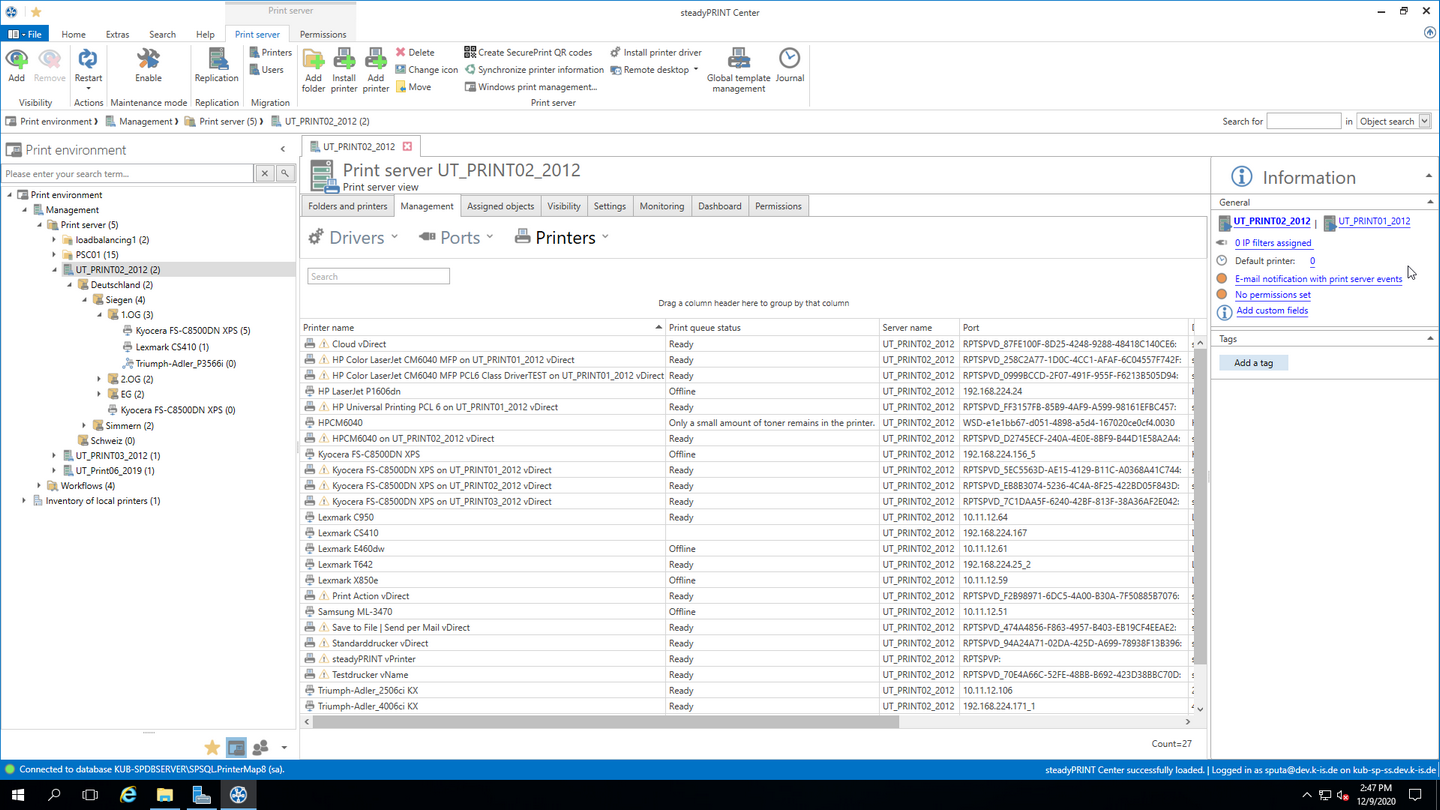This screenshot has height=810, width=1440.
Task: Collapse the Print environment panel
Action: click(283, 150)
